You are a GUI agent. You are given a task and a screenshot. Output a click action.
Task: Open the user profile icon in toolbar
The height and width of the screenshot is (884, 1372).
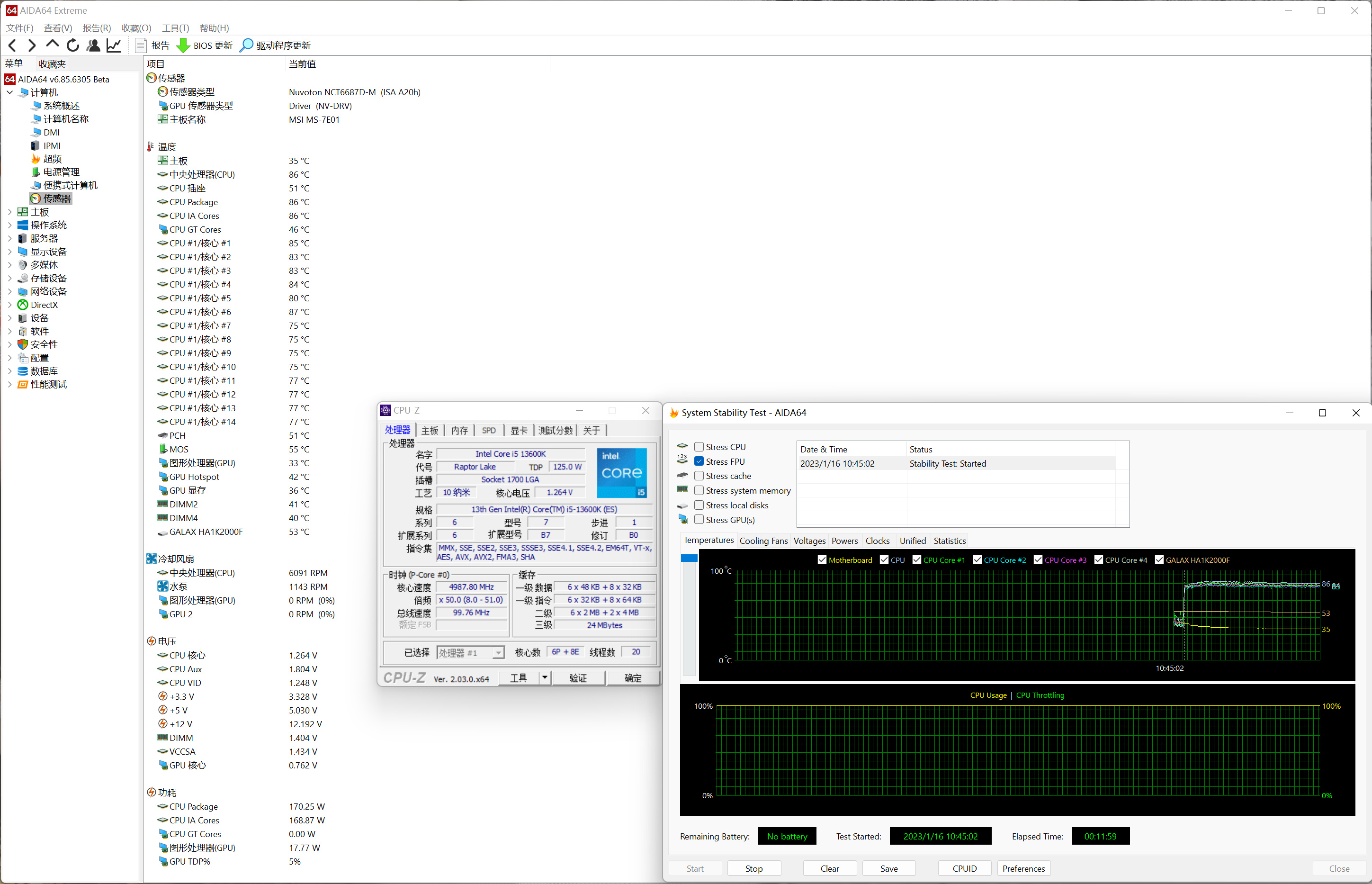(x=93, y=45)
